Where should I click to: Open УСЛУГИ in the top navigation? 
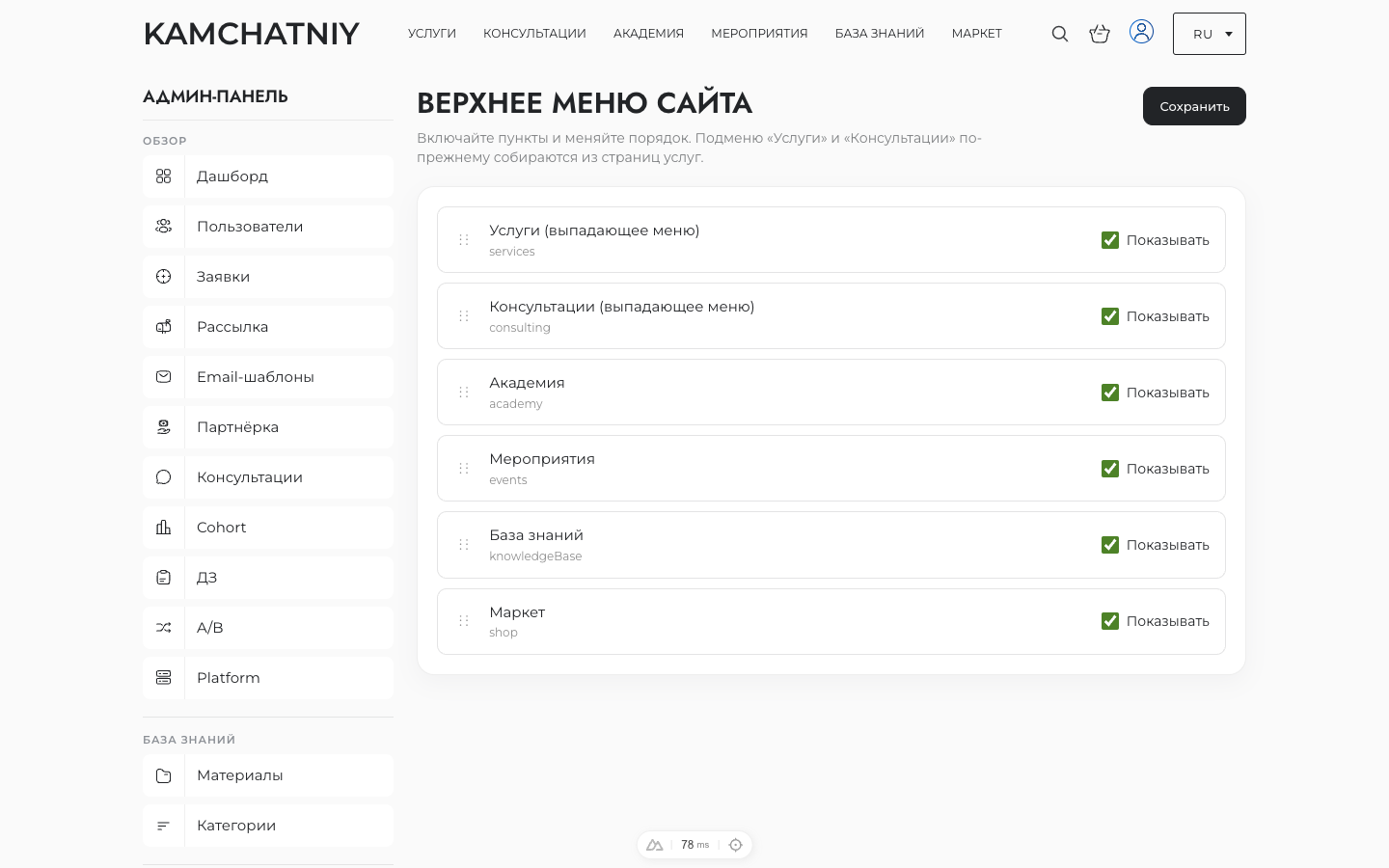[x=432, y=34]
